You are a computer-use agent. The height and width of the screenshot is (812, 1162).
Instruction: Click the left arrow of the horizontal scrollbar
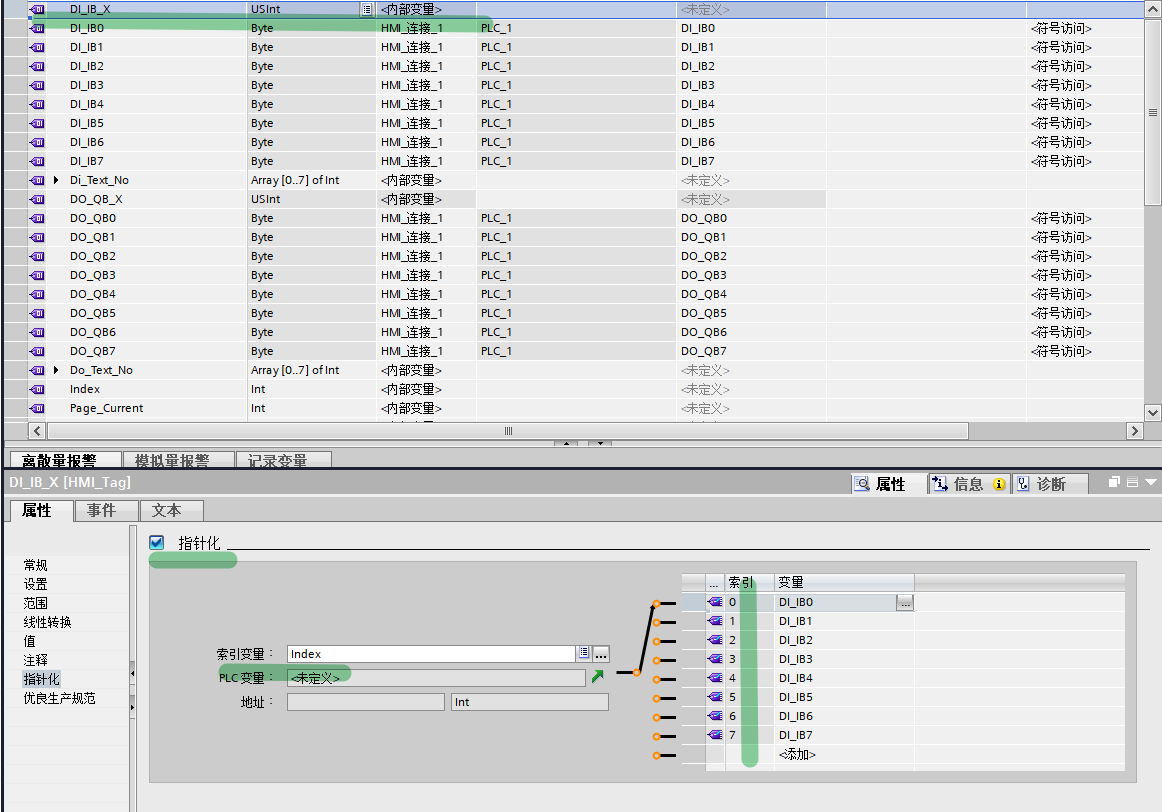coord(37,431)
